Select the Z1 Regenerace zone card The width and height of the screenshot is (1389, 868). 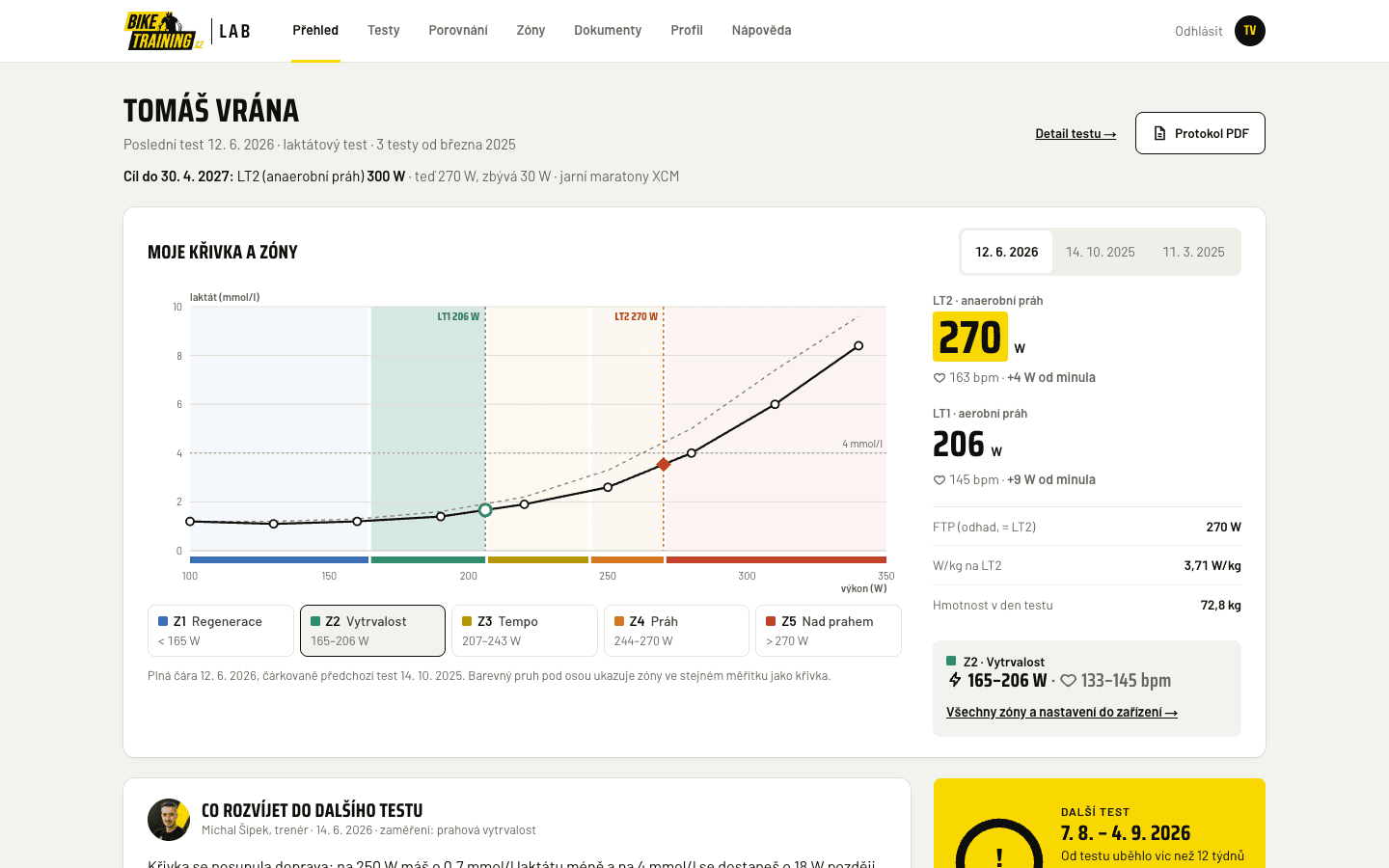tap(221, 631)
